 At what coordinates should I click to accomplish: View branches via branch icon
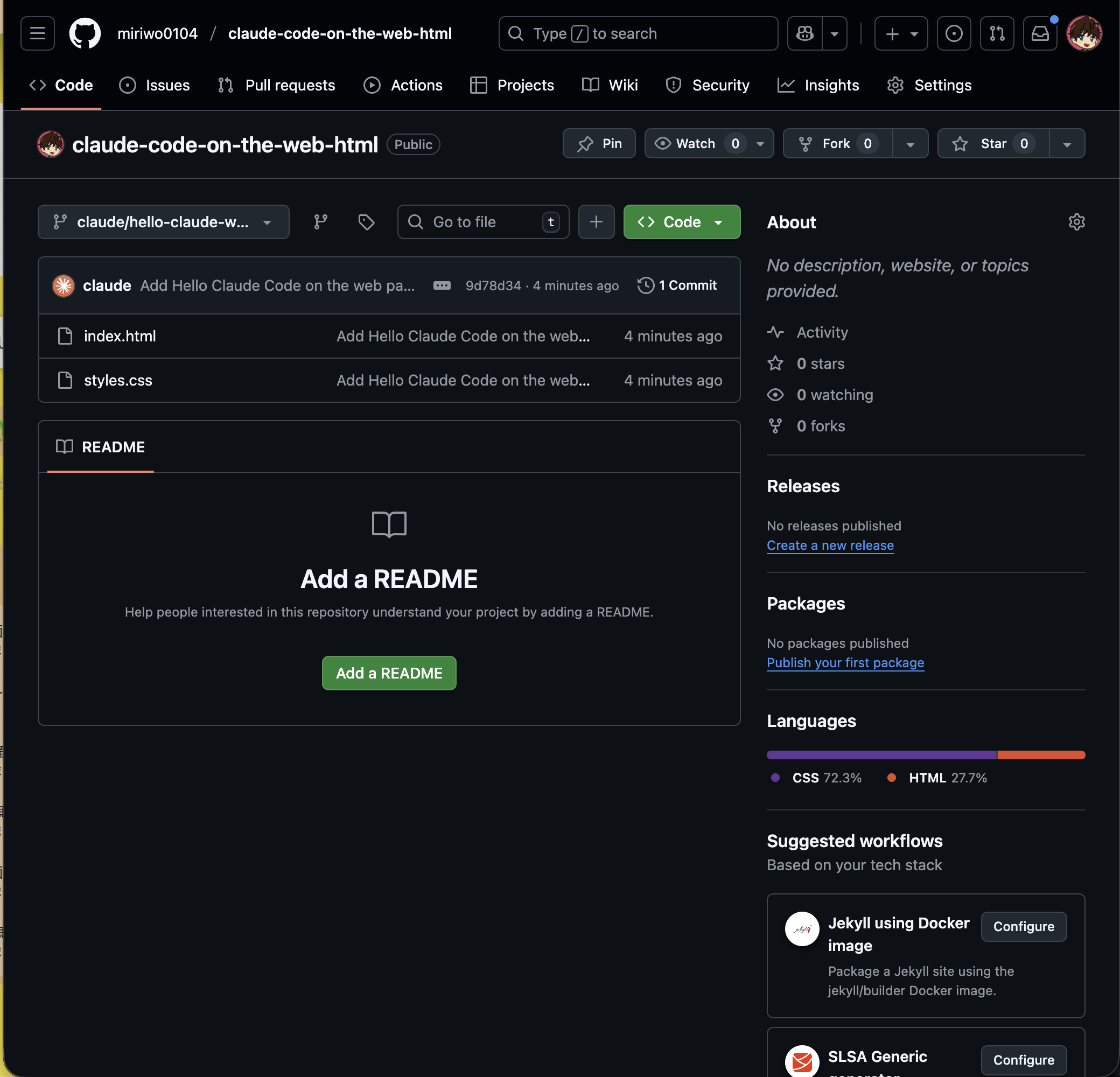click(320, 222)
